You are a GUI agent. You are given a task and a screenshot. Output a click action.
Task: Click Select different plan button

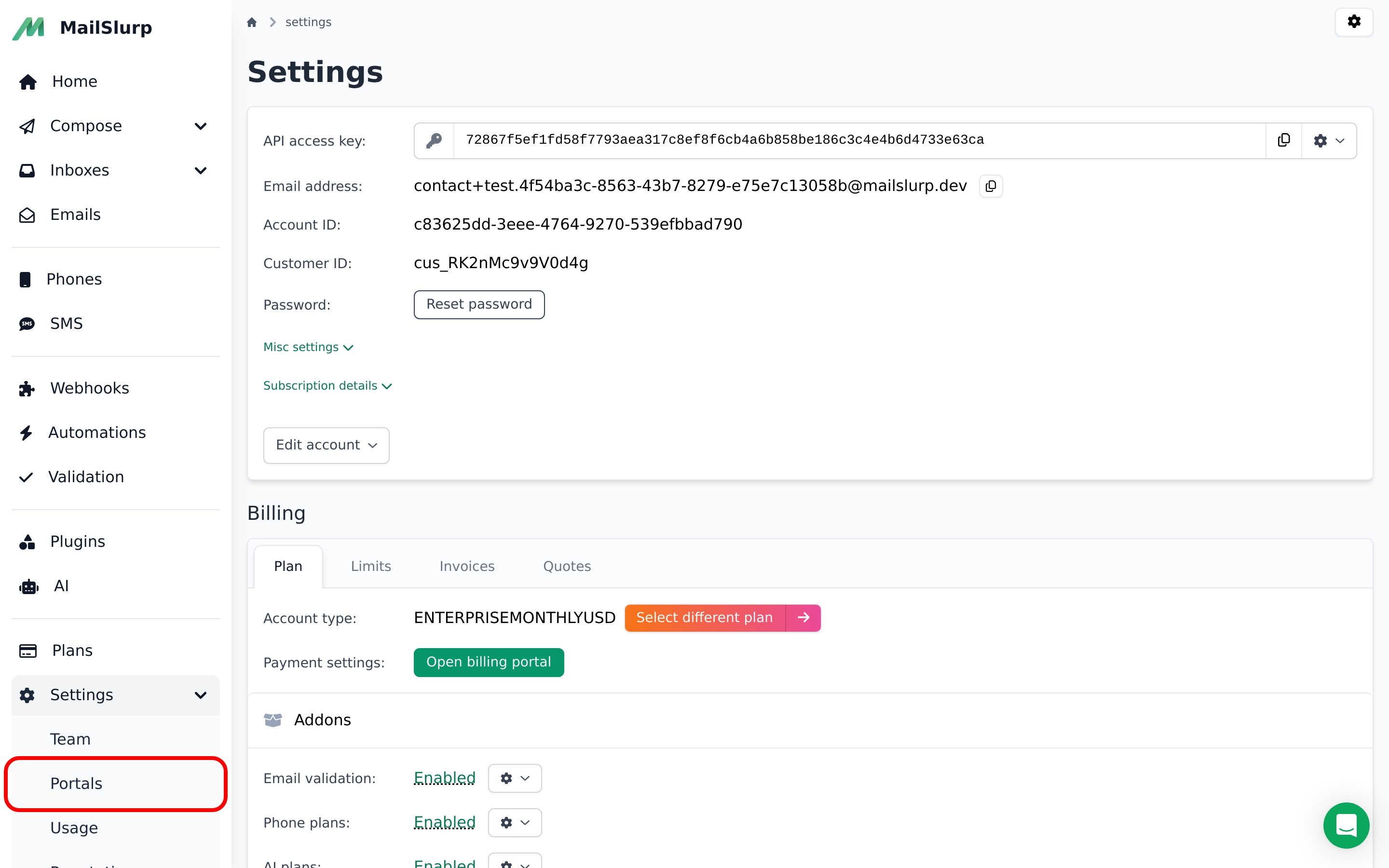(704, 618)
